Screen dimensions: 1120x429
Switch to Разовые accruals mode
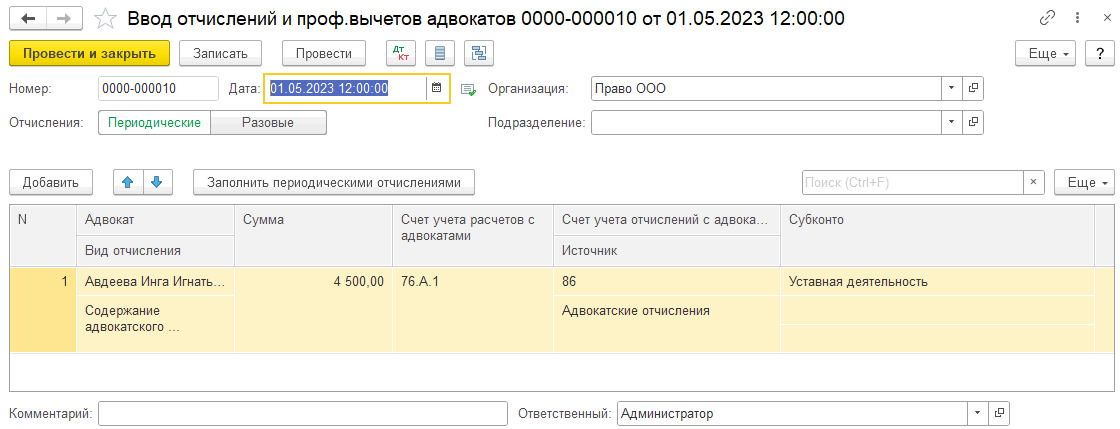(269, 122)
